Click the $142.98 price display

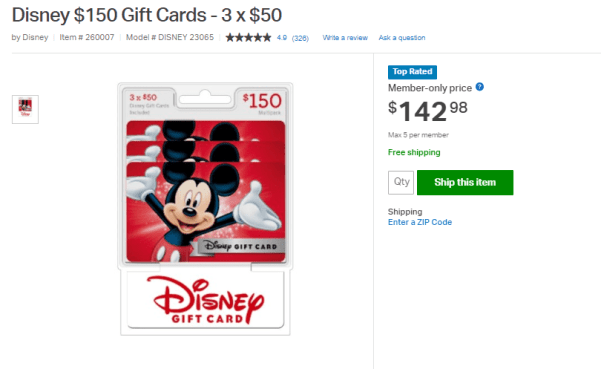(427, 111)
